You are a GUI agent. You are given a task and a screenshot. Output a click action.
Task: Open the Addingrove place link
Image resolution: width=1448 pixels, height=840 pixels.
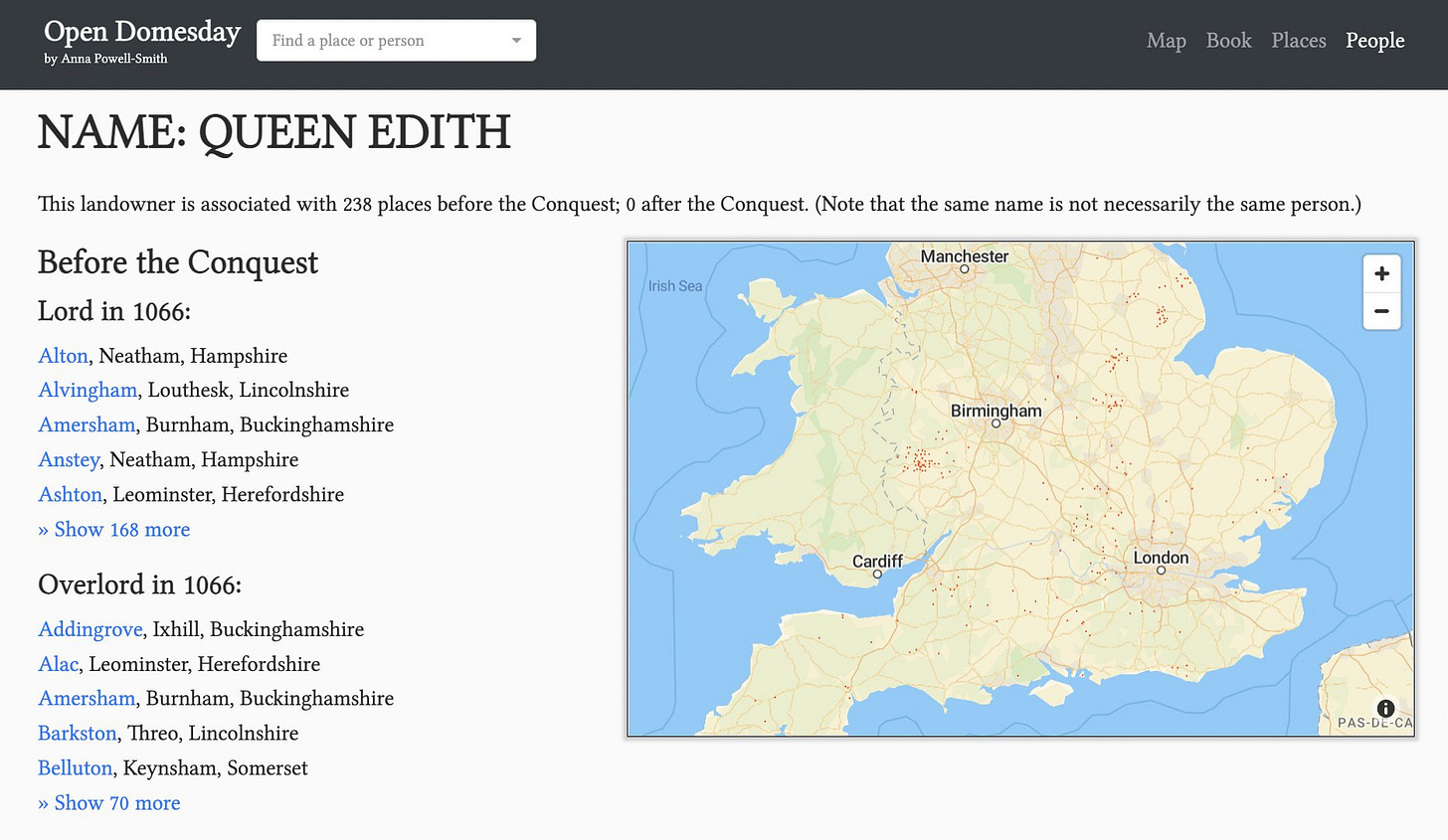90,629
